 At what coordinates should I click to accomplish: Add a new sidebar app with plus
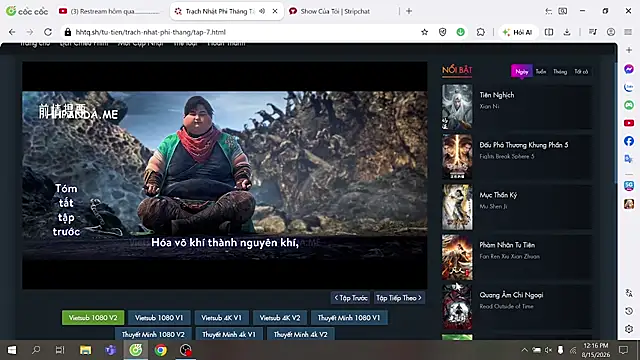629,50
